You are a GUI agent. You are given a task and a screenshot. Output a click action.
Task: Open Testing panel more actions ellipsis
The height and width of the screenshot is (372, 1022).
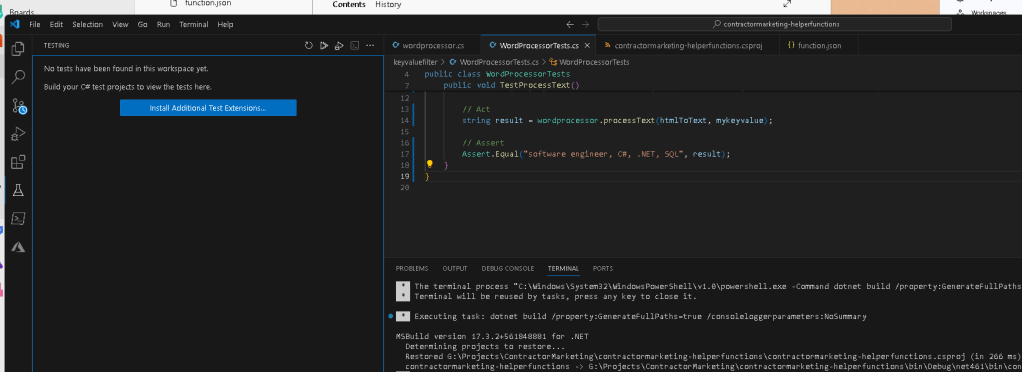(x=370, y=46)
